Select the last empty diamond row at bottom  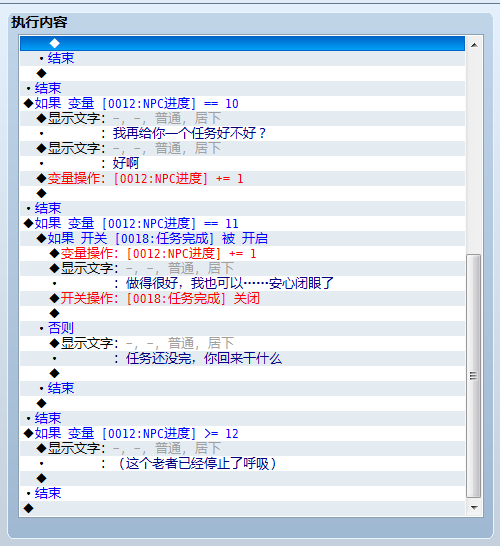tap(242, 508)
